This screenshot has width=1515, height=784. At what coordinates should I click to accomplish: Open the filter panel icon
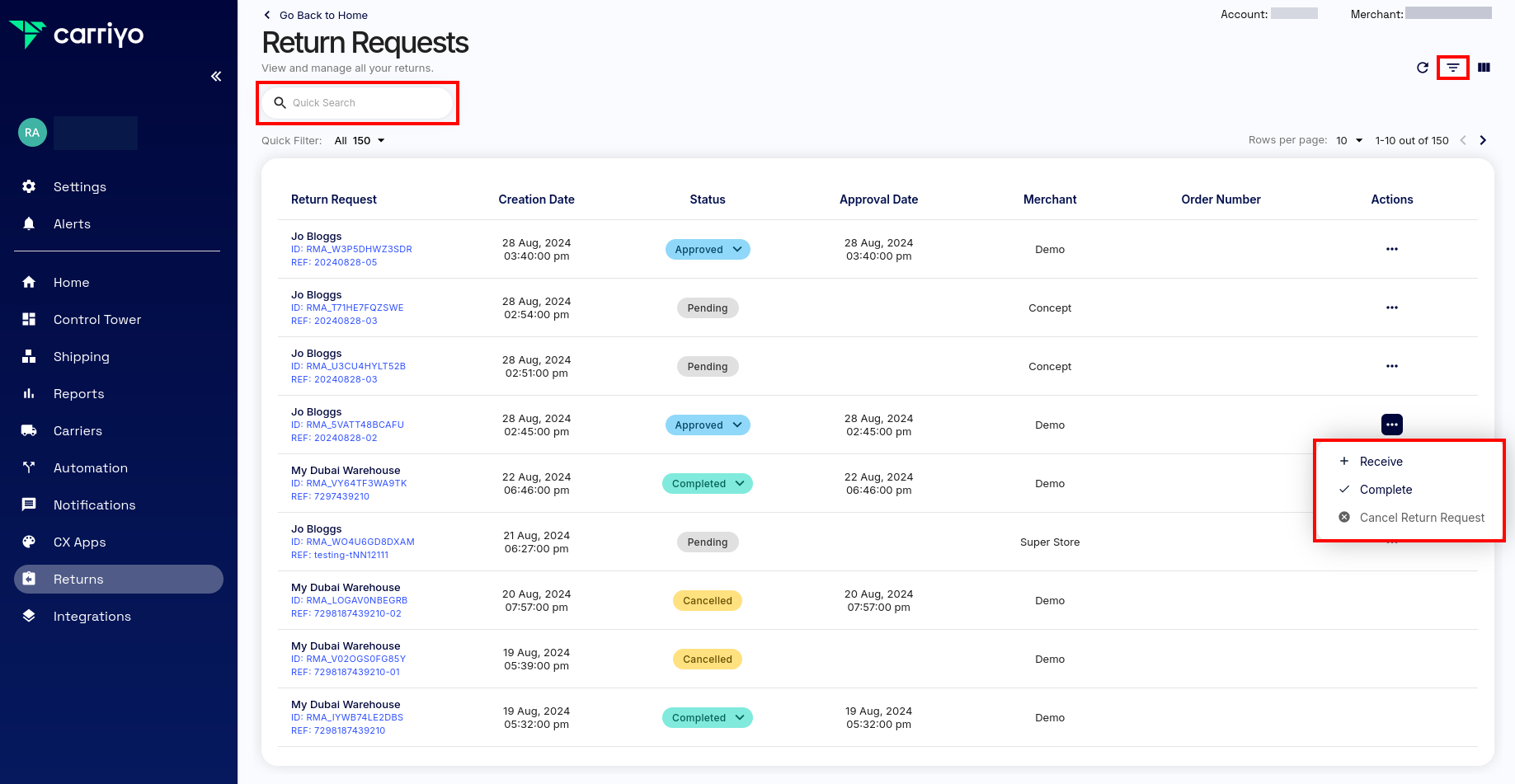coord(1452,68)
